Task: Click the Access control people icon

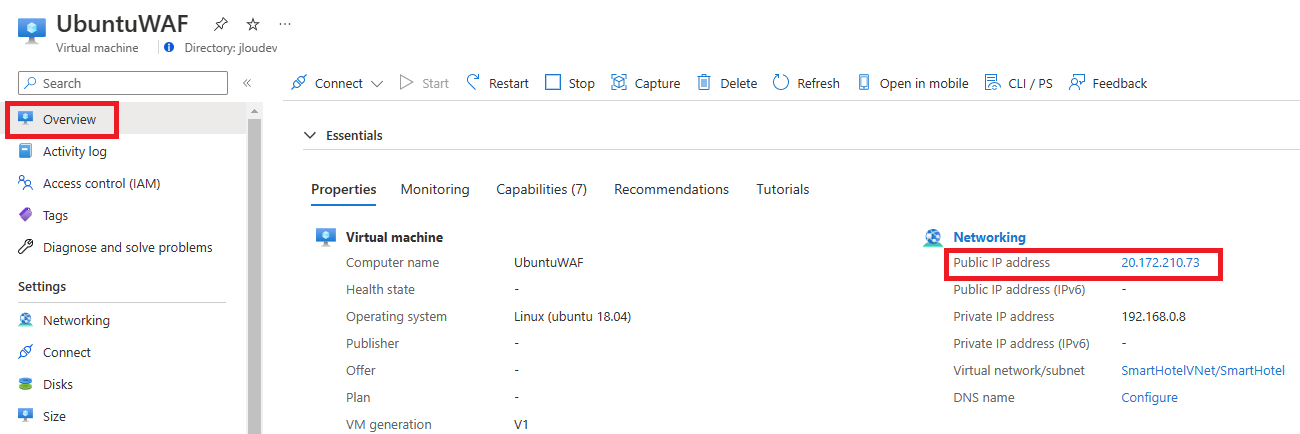Action: (x=26, y=183)
